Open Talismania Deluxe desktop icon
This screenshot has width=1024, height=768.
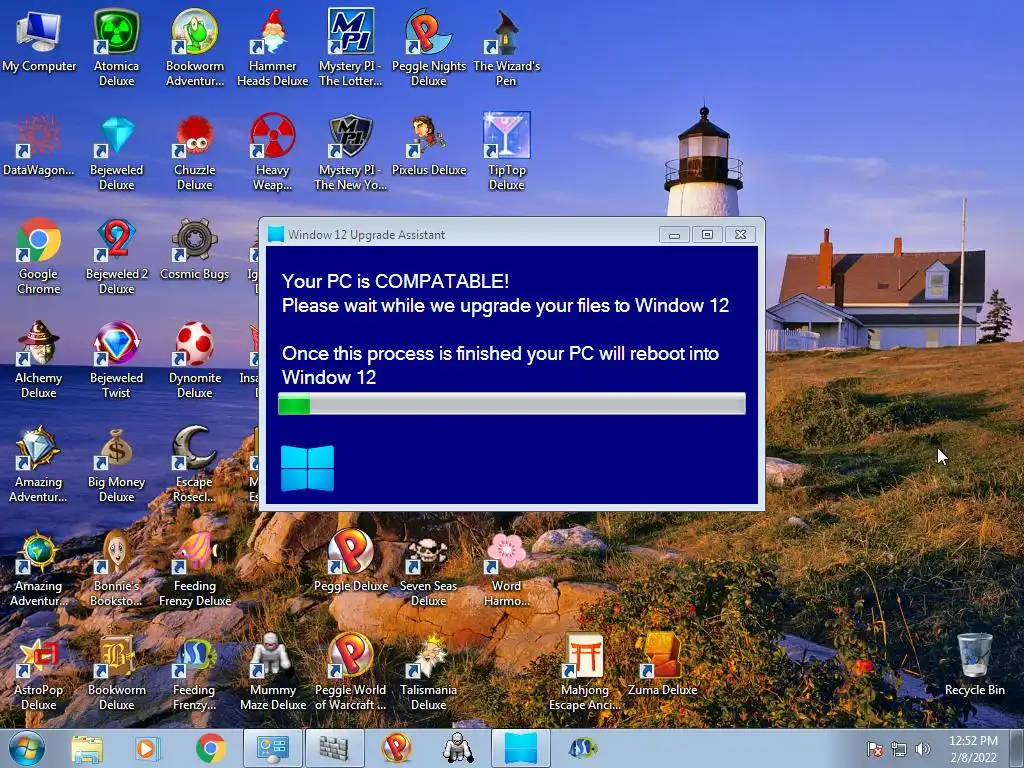pos(428,671)
